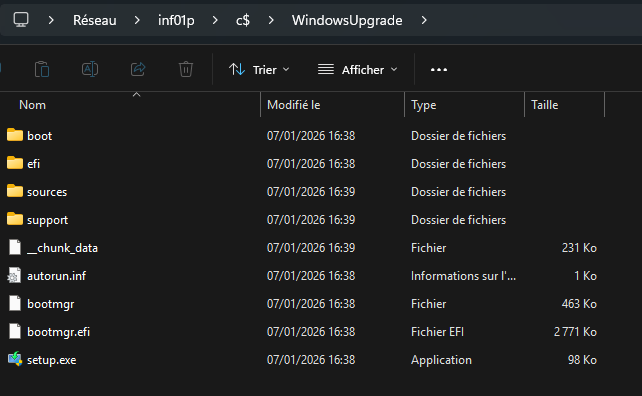Open the three-dots more options menu

(439, 70)
